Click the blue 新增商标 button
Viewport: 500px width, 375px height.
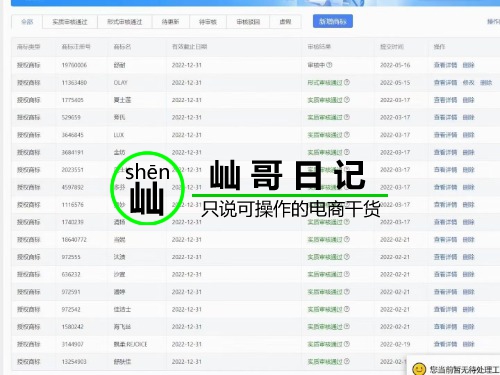click(333, 21)
